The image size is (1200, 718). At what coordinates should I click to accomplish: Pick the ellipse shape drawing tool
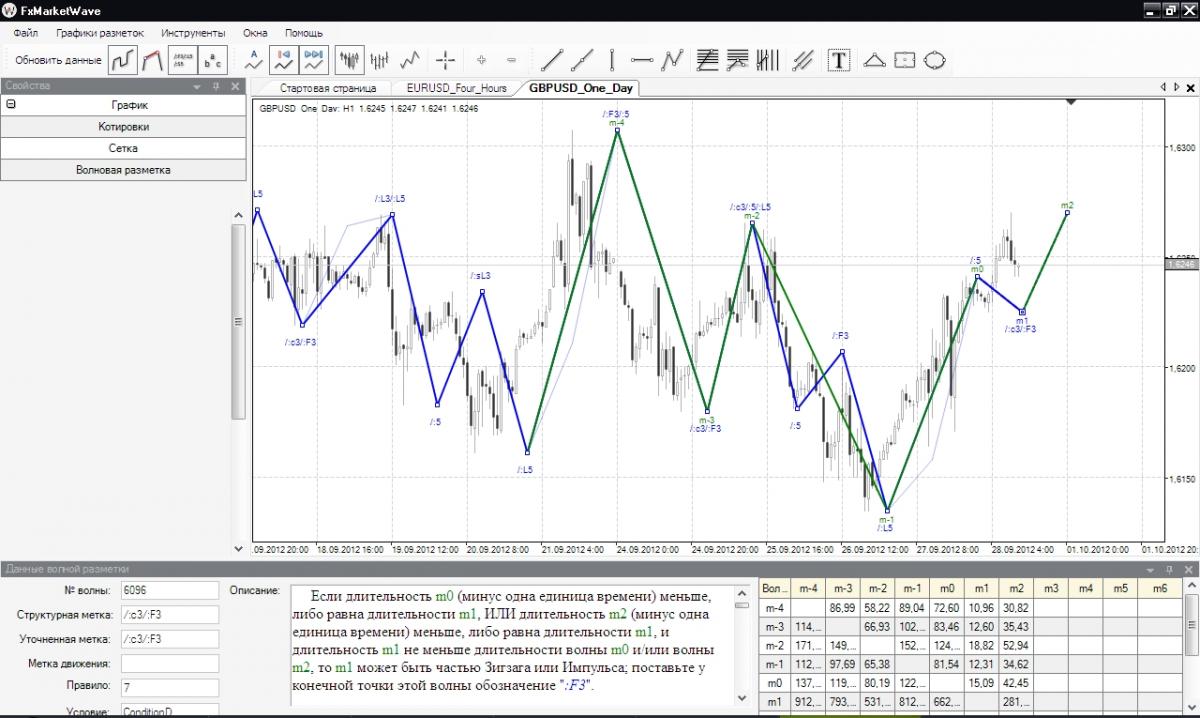[x=934, y=60]
